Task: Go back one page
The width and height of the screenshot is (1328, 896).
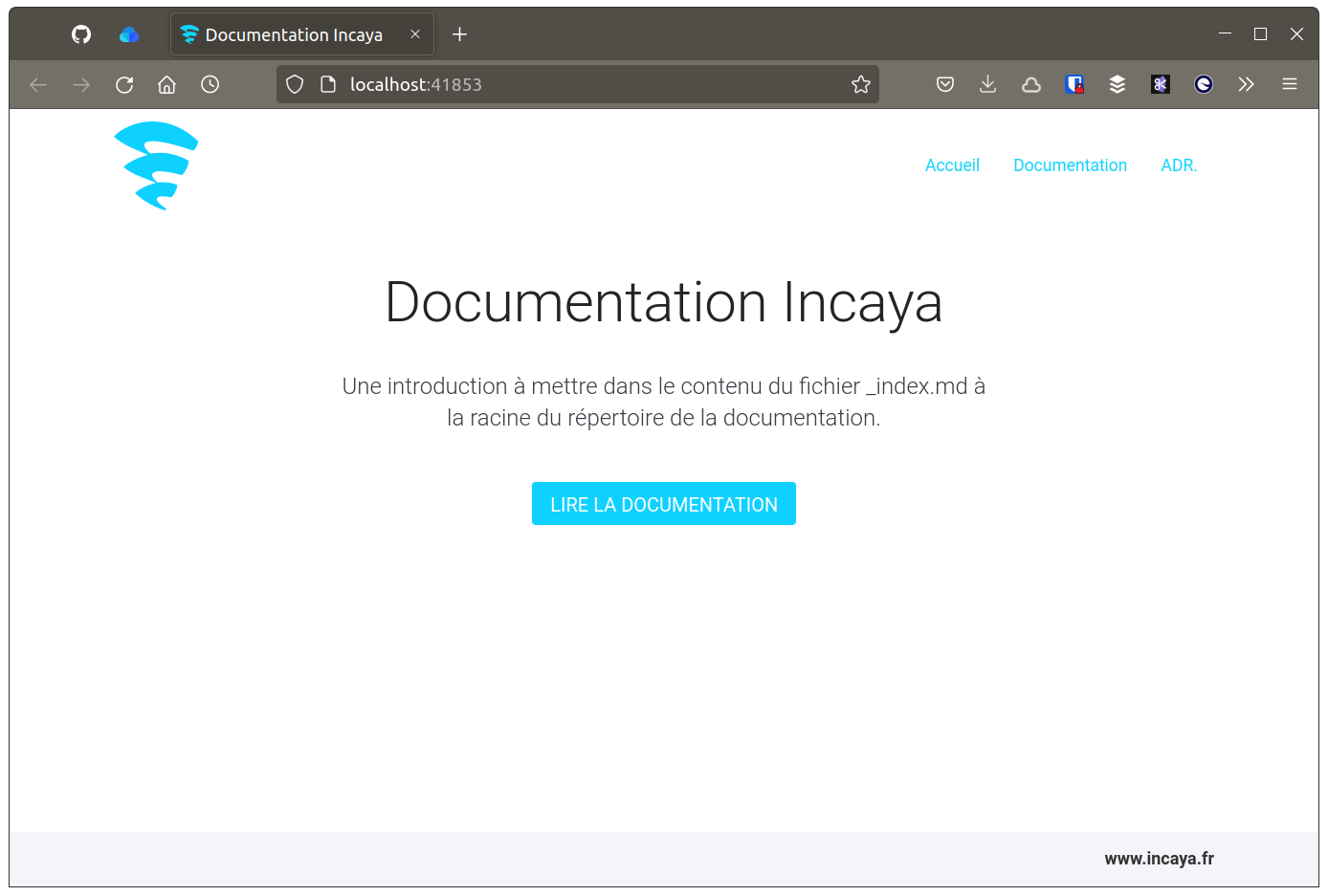Action: tap(38, 85)
